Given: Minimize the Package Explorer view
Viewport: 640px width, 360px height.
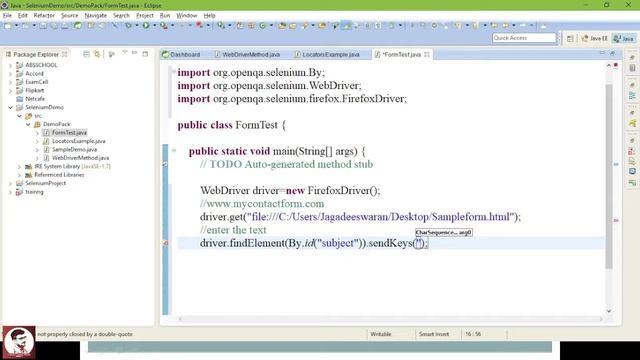Looking at the screenshot, I should [x=134, y=53].
